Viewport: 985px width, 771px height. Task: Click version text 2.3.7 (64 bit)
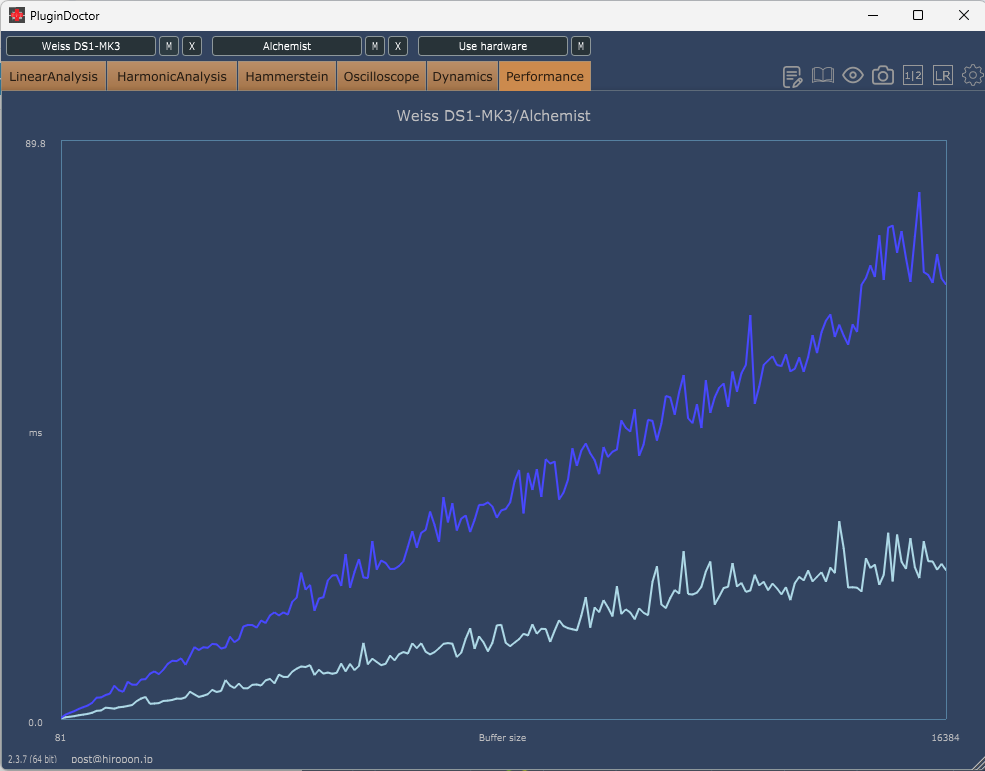pyautogui.click(x=32, y=759)
